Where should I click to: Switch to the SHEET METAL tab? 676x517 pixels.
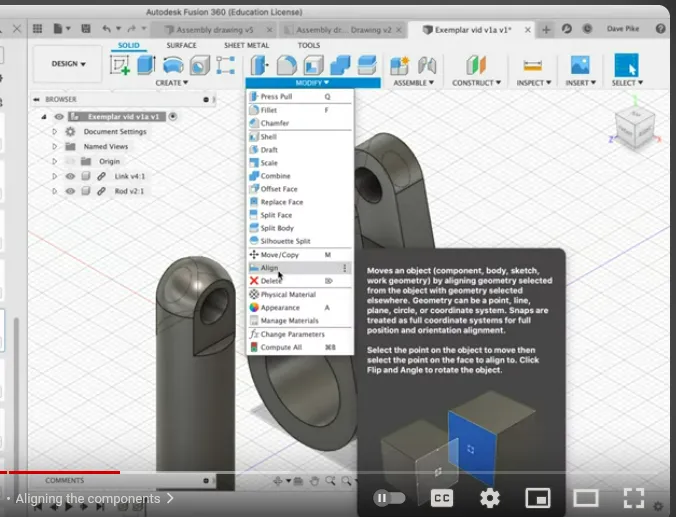point(245,45)
